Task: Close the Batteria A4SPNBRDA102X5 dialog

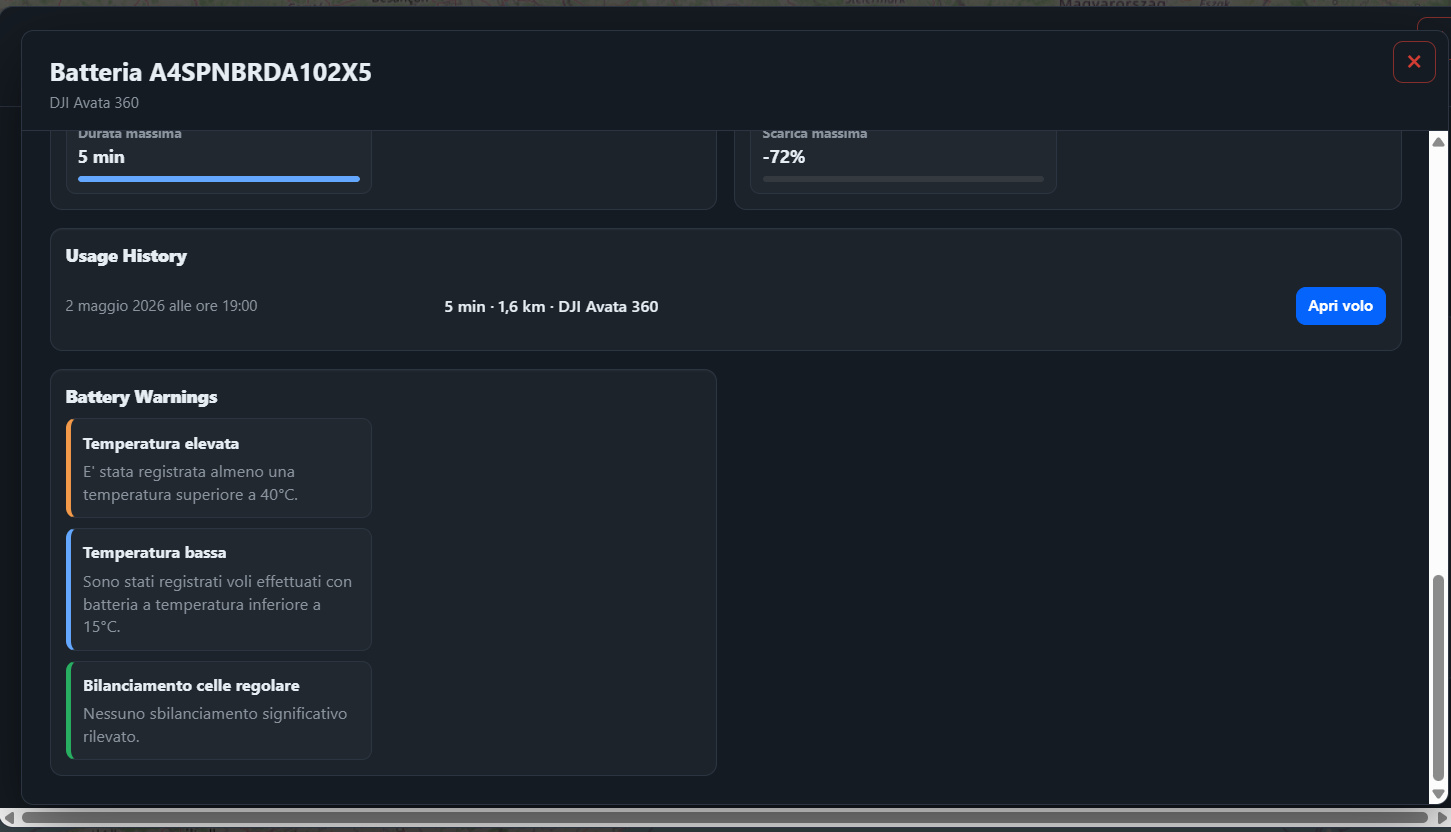Action: pos(1414,62)
